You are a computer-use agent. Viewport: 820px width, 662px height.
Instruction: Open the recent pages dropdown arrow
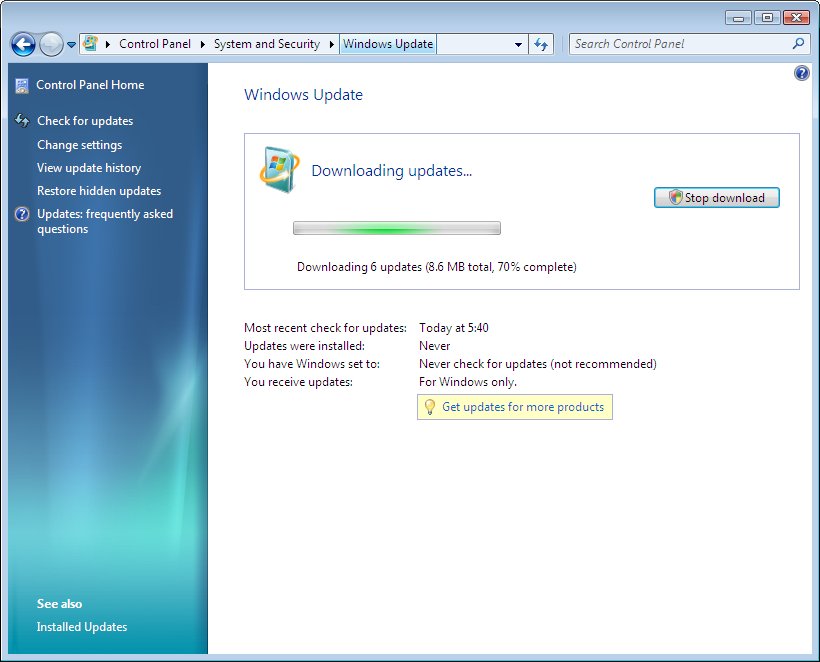pos(71,45)
